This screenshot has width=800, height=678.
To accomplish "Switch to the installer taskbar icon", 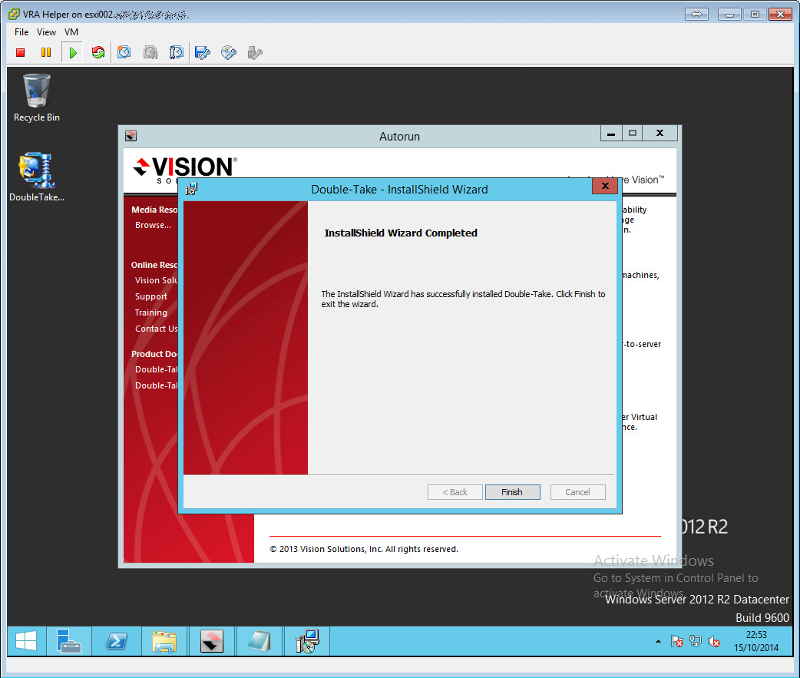I will click(307, 641).
